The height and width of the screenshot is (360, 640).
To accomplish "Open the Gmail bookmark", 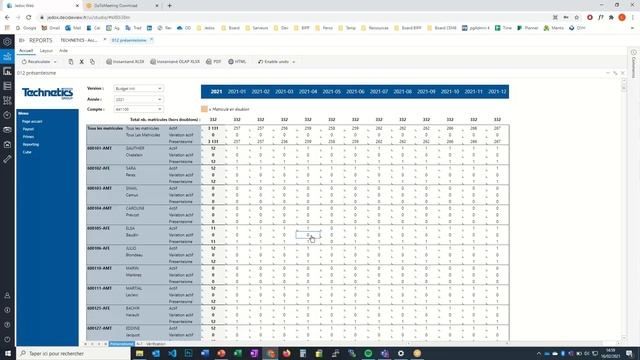I will [x=51, y=28].
